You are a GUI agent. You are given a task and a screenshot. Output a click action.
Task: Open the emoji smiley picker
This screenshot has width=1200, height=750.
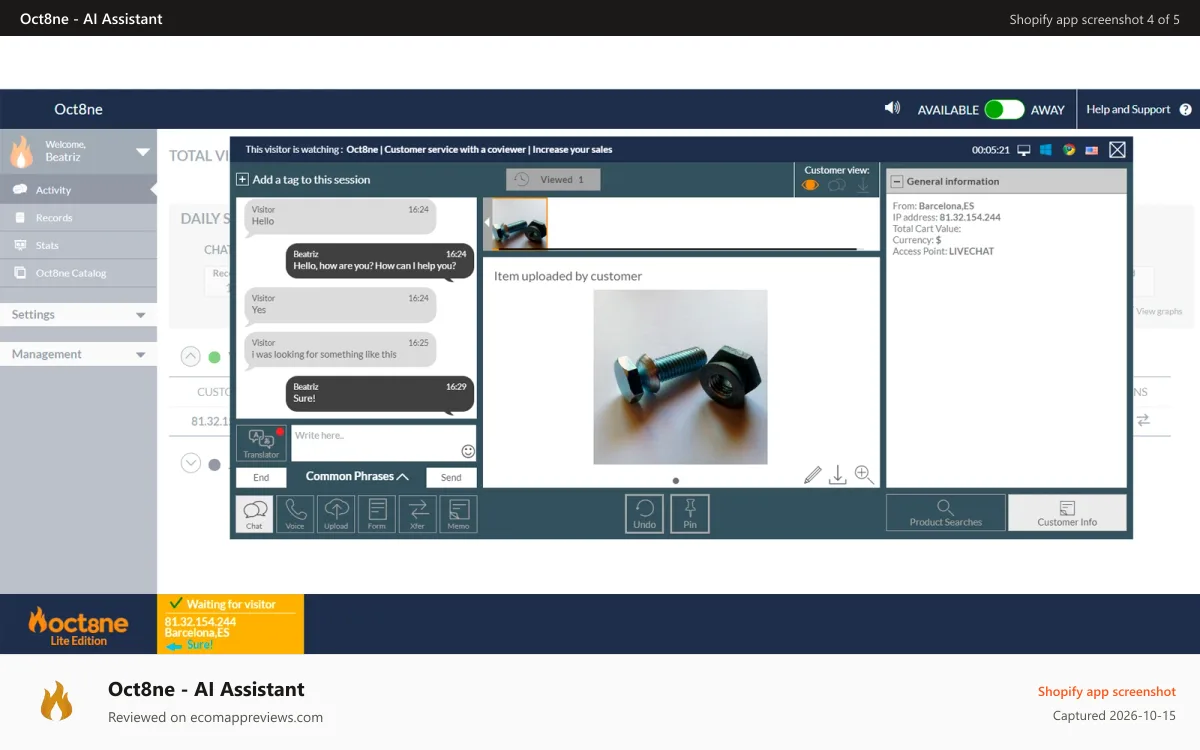pos(468,451)
